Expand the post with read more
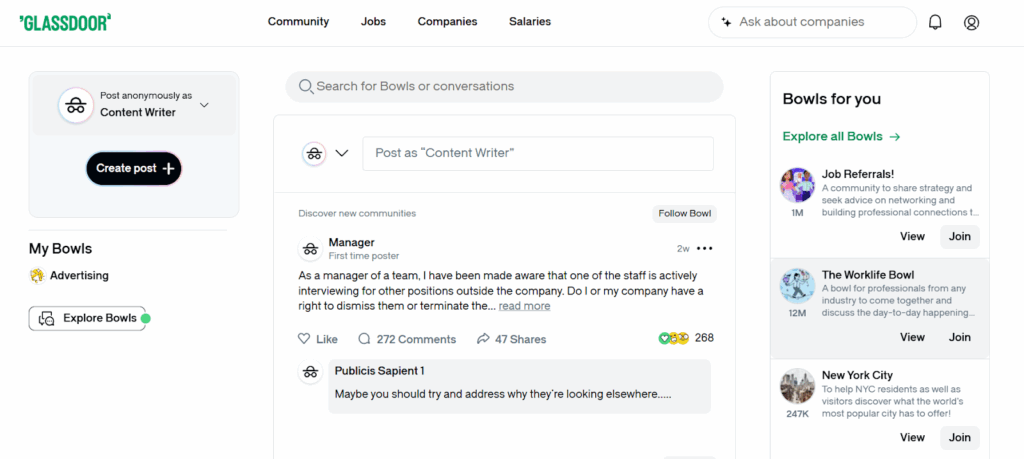The image size is (1024, 459). [524, 306]
